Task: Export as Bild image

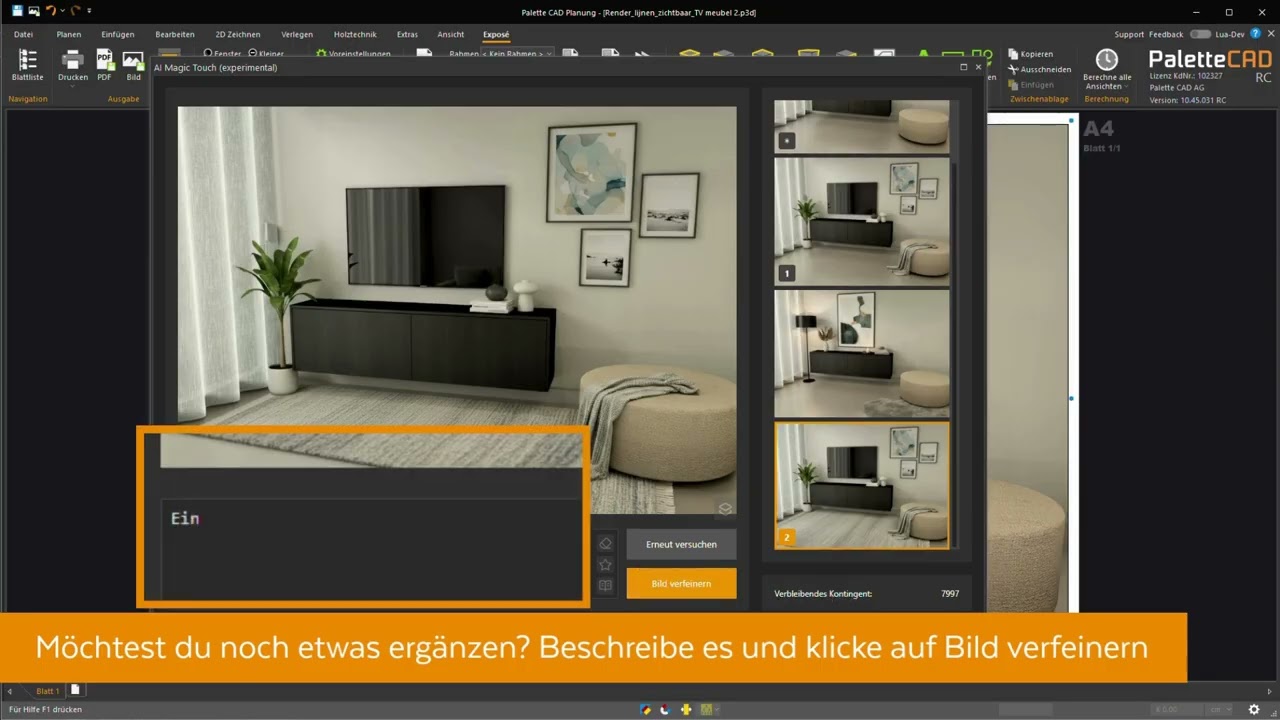Action: (133, 65)
